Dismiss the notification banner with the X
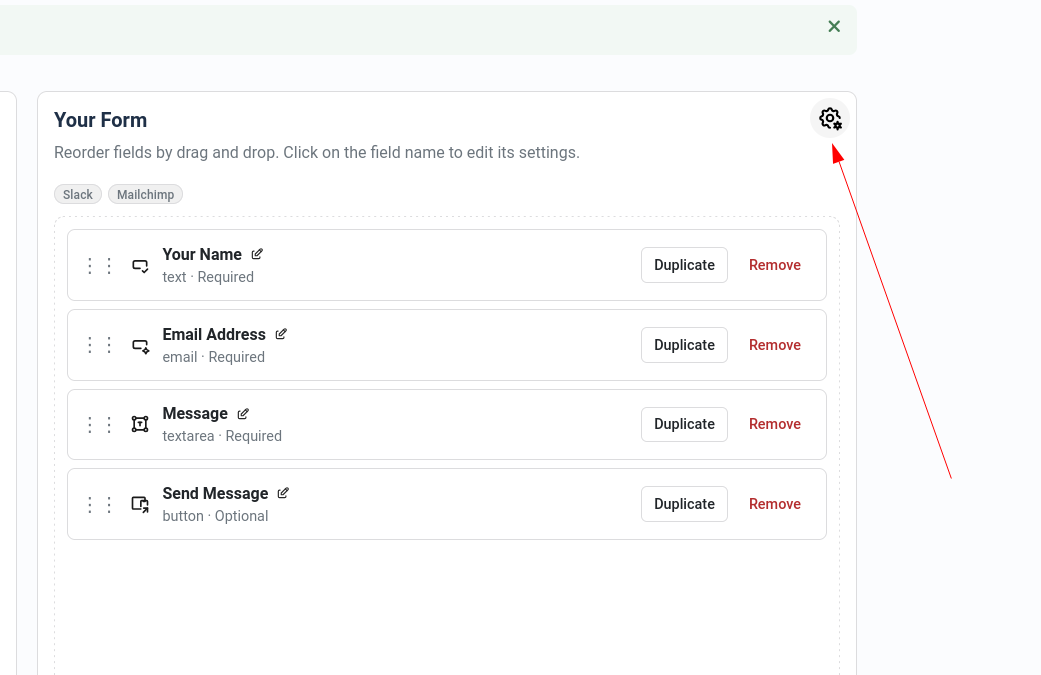Image resolution: width=1041 pixels, height=675 pixels. coord(834,26)
